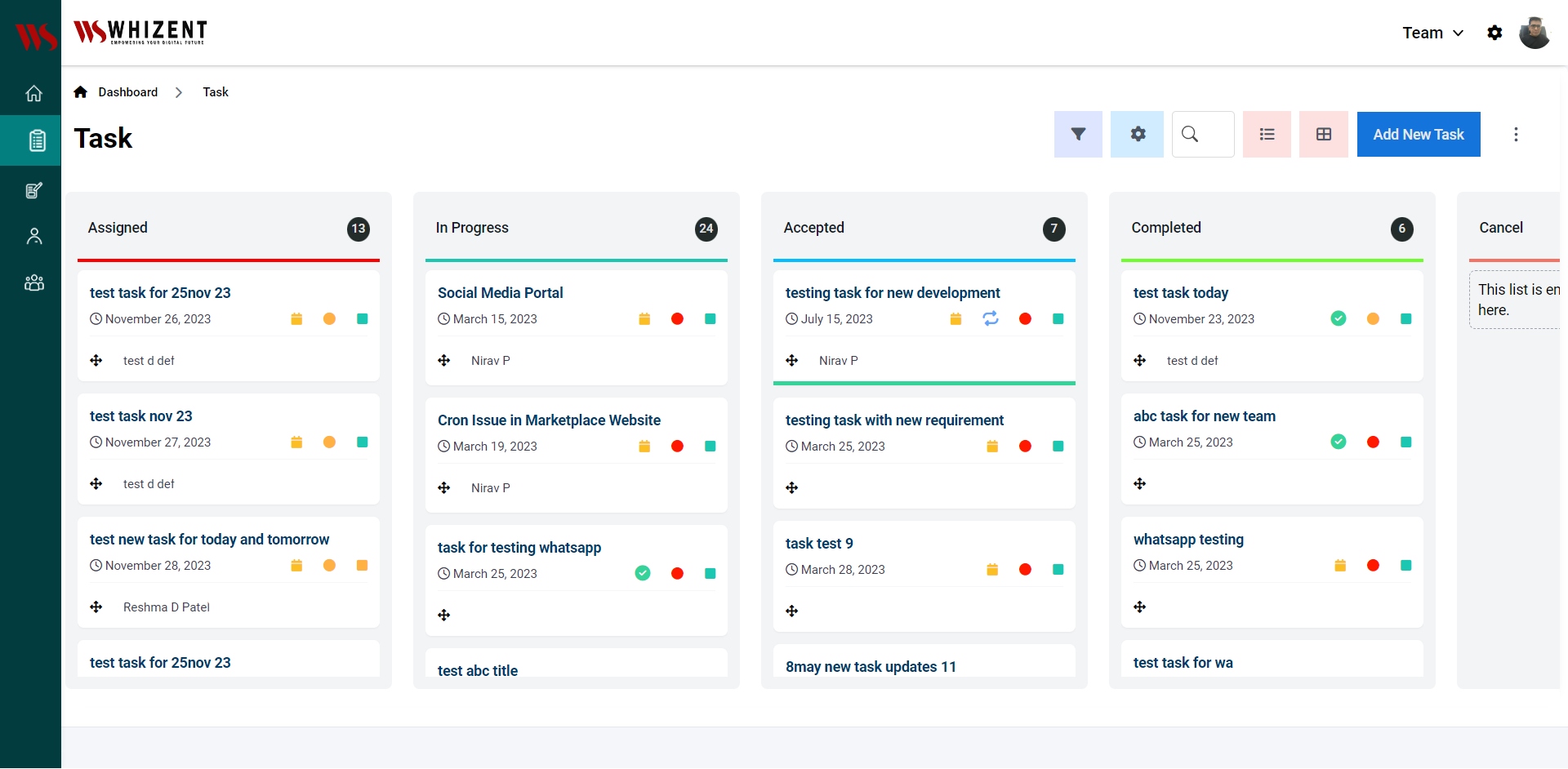Image resolution: width=1568 pixels, height=769 pixels.
Task: Open the Task clipboard icon in sidebar
Action: point(37,140)
